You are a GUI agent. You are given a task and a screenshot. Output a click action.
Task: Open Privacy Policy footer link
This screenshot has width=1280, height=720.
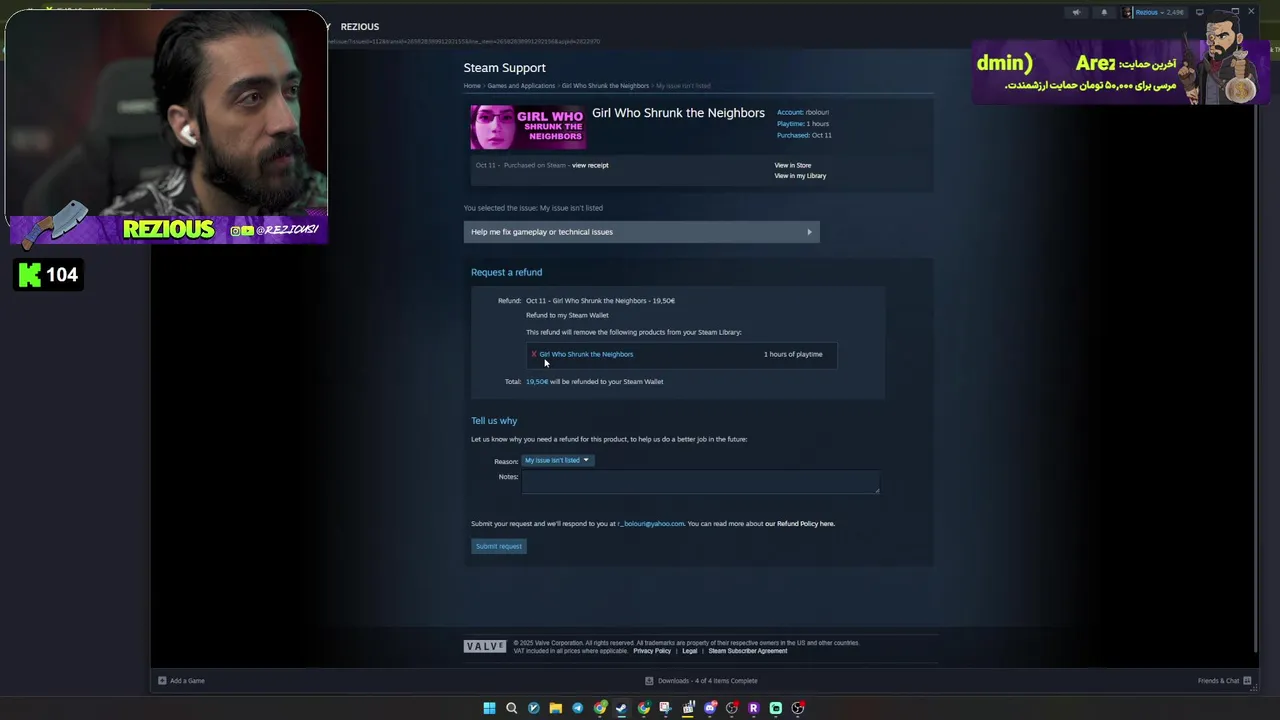(652, 651)
